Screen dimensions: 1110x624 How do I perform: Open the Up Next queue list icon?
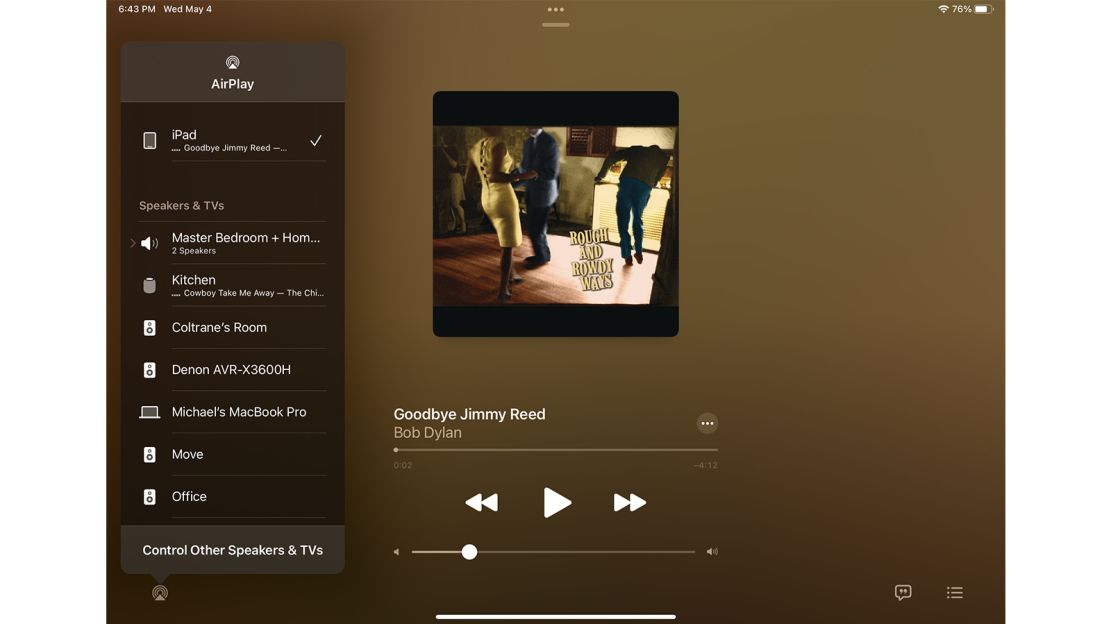[954, 592]
